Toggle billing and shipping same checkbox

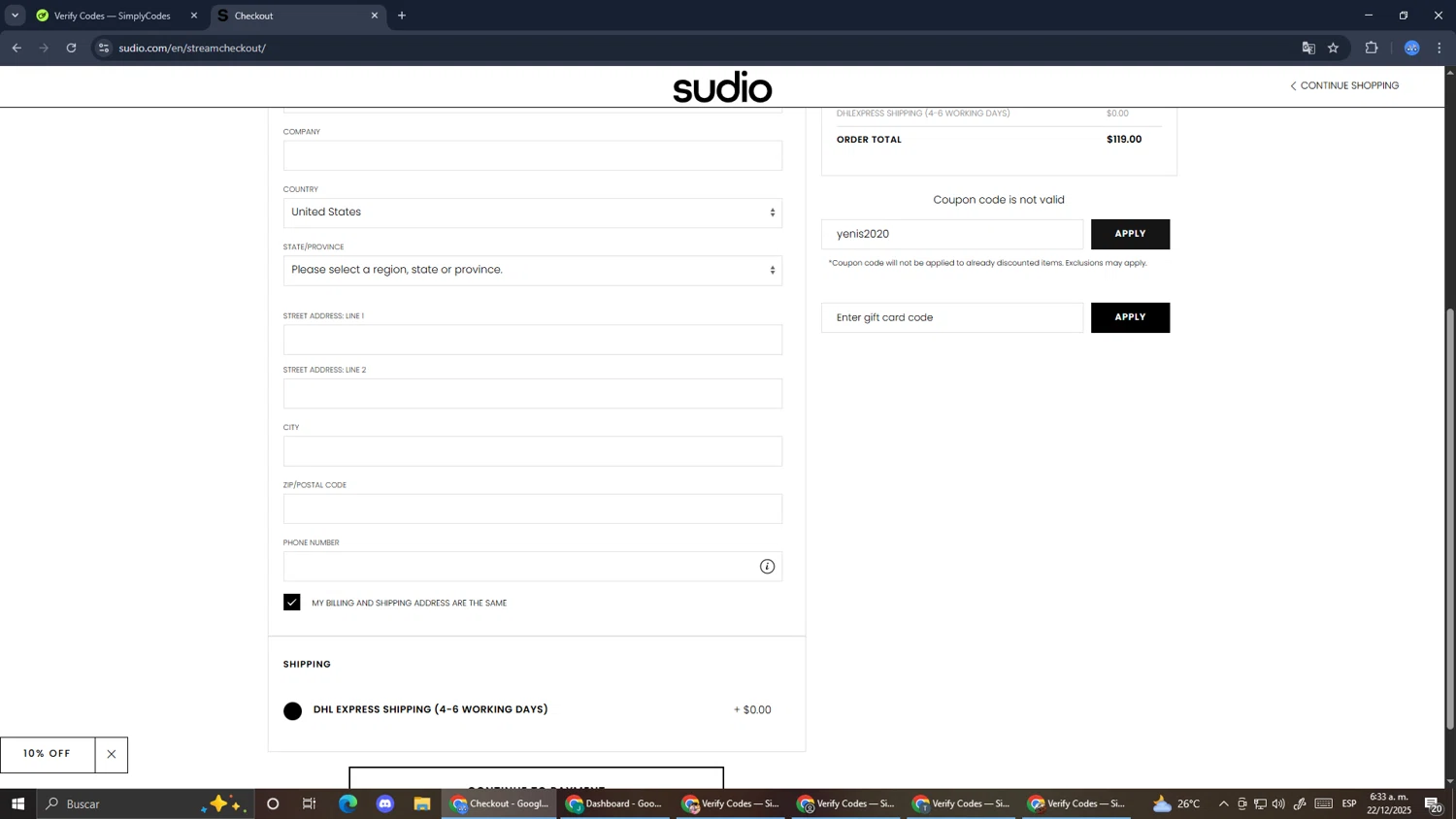[292, 603]
